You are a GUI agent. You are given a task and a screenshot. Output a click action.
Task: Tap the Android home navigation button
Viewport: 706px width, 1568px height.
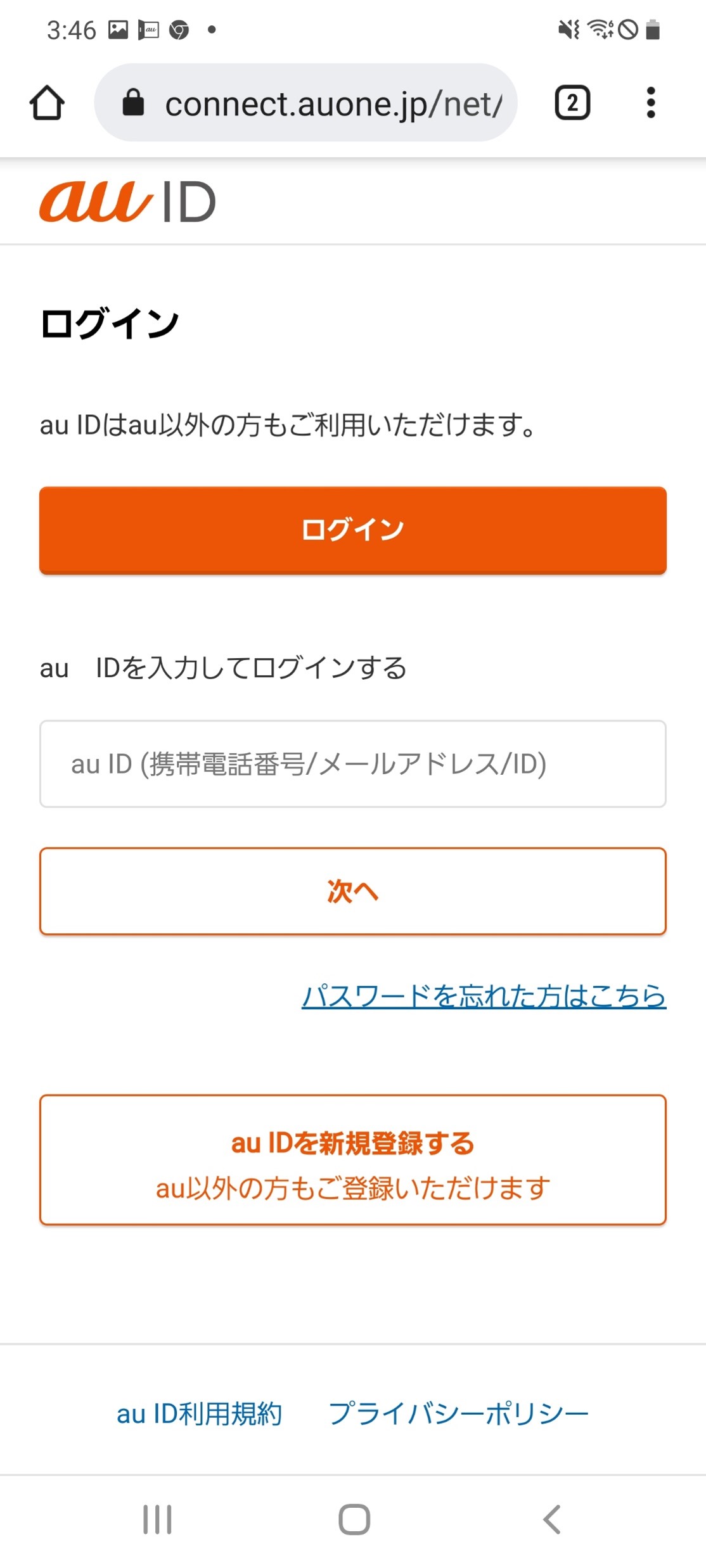(354, 1519)
